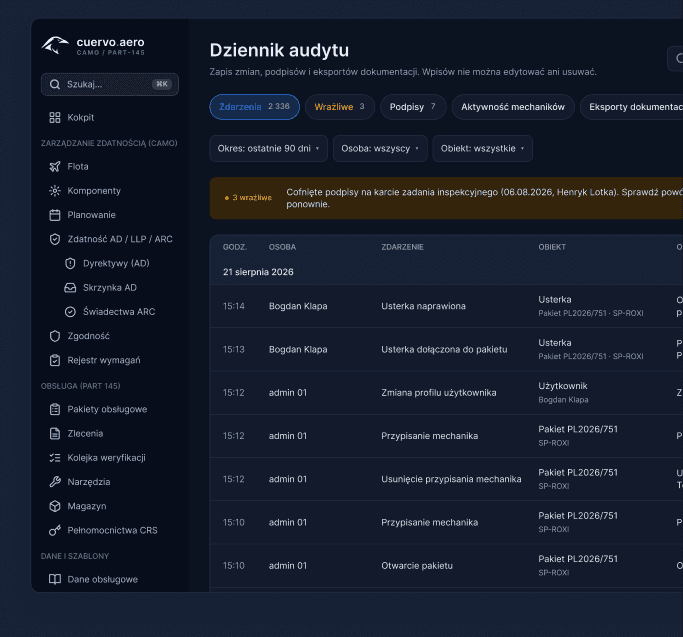Screen dimensions: 683x637
Task: Click the search magnifier icon in sidebar
Action: [x=55, y=84]
